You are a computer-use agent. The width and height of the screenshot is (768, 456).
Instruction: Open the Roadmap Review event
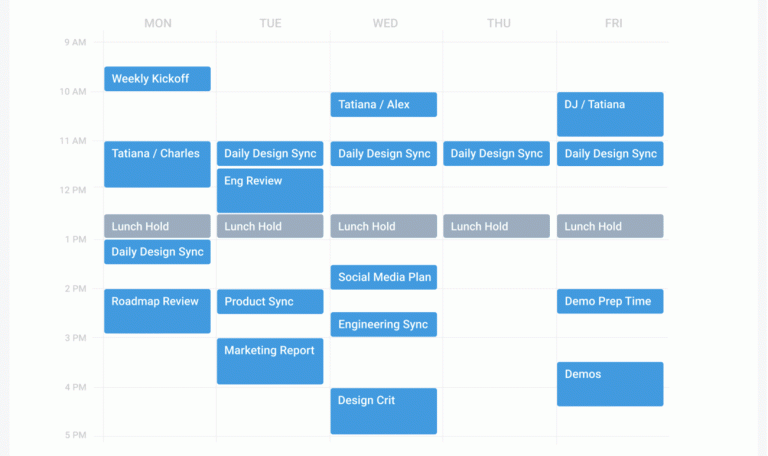pos(157,311)
